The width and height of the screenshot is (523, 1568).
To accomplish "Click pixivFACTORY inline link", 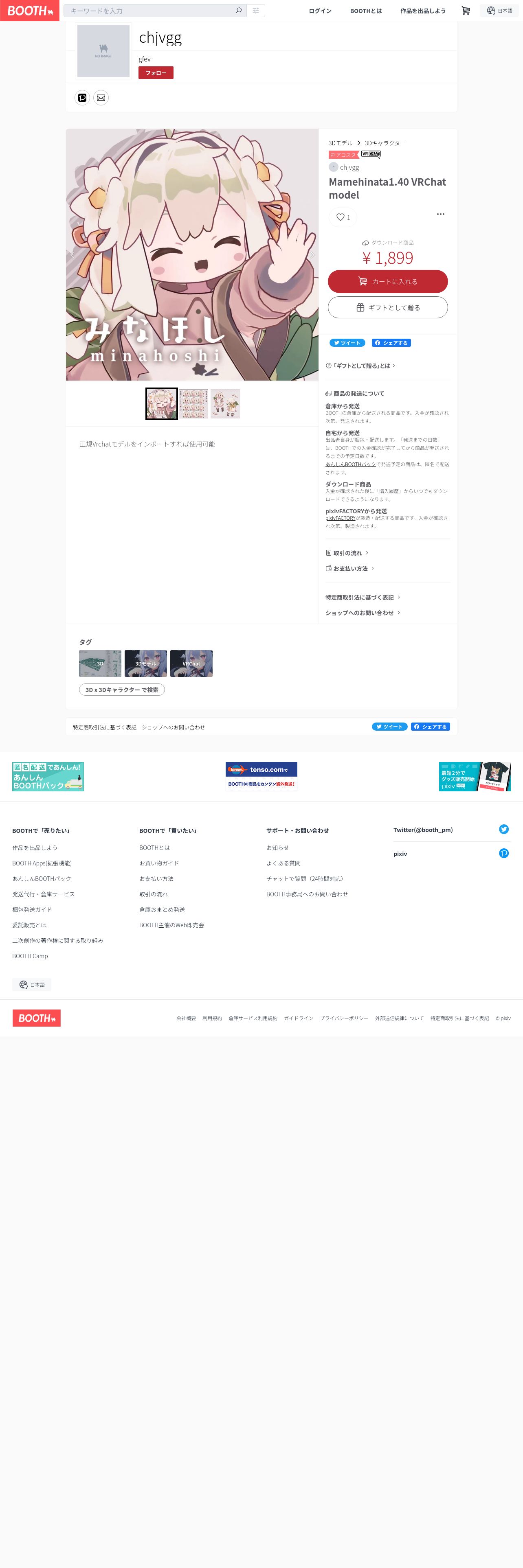I will click(x=341, y=518).
